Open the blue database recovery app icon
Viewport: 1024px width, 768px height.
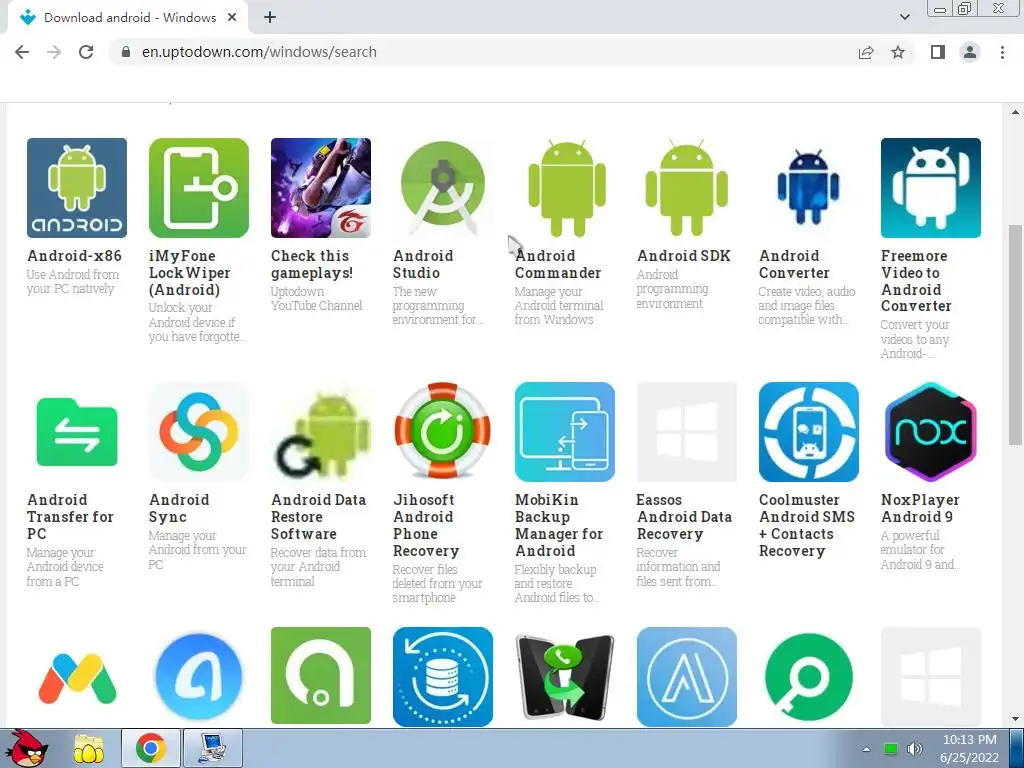point(443,677)
